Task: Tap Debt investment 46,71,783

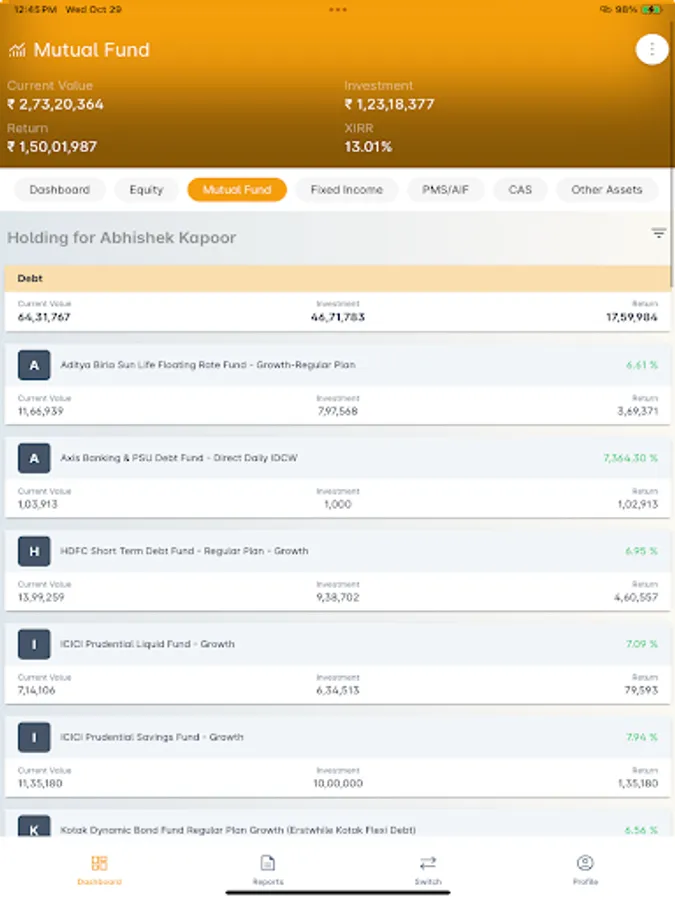Action: 338,317
